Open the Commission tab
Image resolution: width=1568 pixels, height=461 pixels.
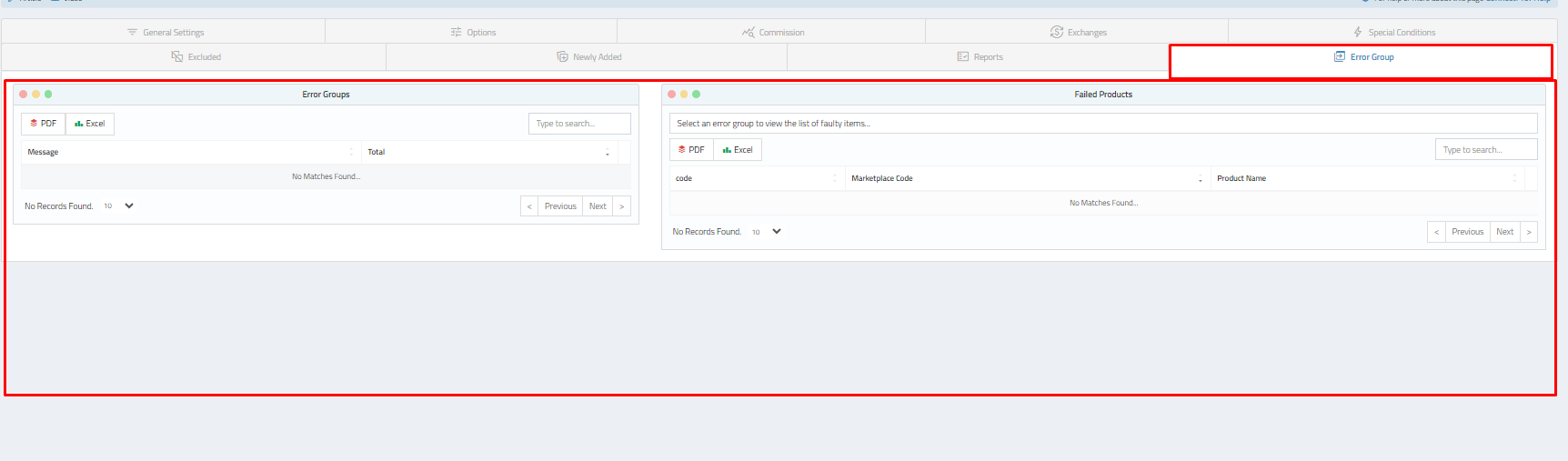click(772, 33)
